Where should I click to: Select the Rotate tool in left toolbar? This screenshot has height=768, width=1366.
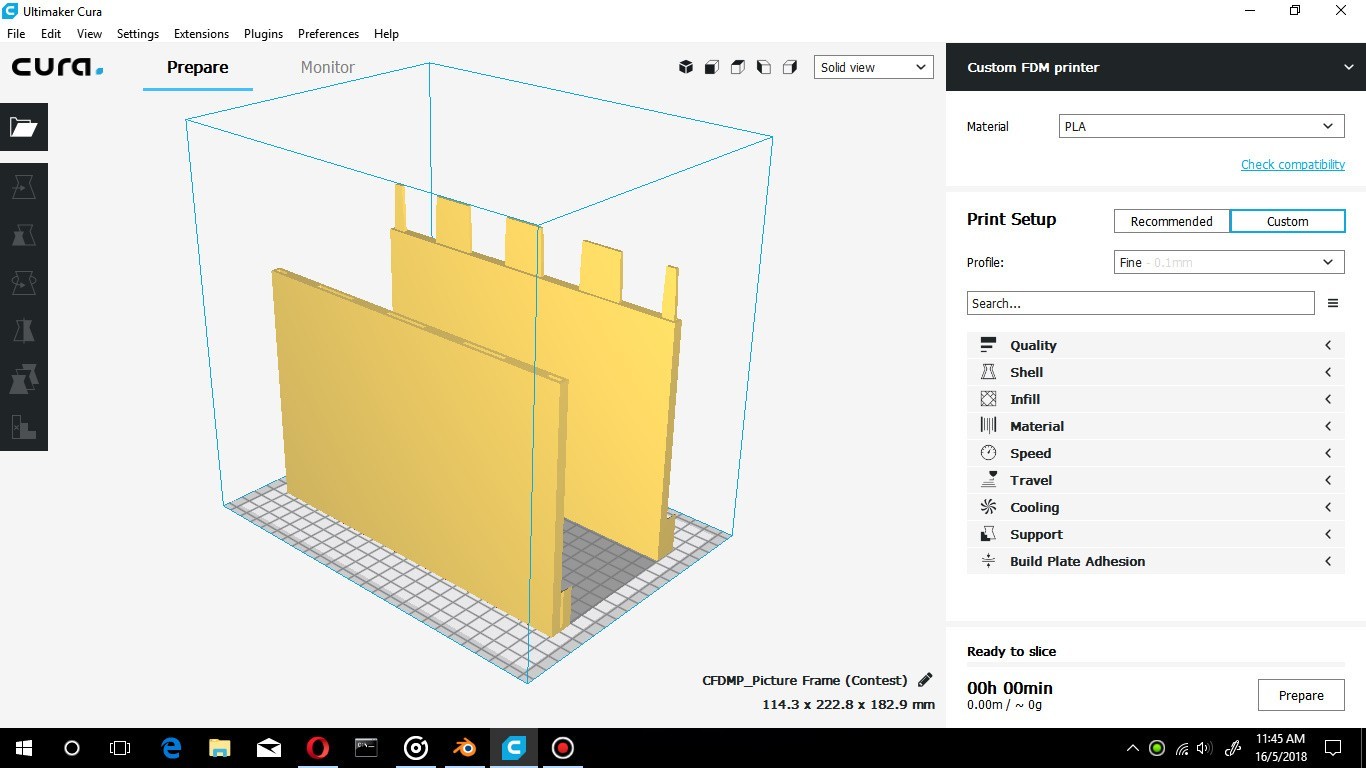(x=23, y=283)
